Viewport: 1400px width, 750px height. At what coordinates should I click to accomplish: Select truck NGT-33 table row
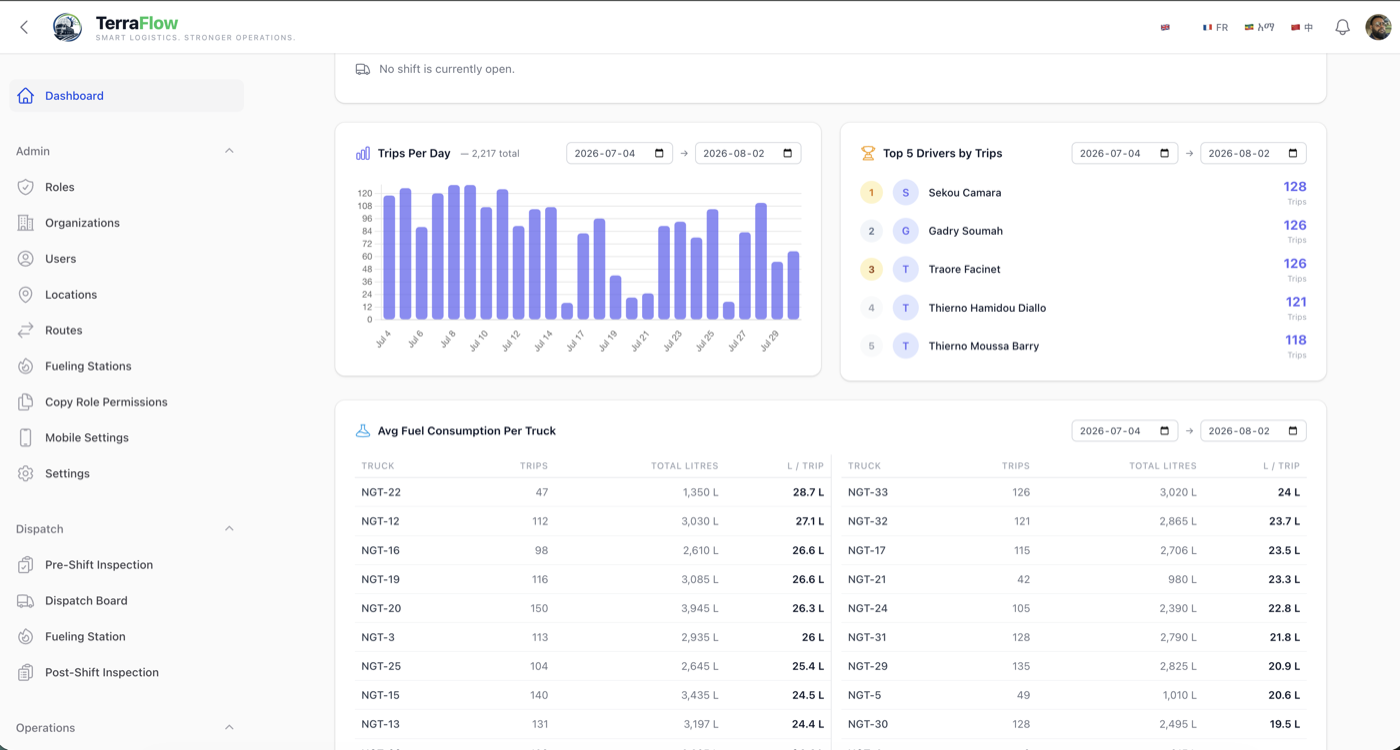[x=1074, y=492]
